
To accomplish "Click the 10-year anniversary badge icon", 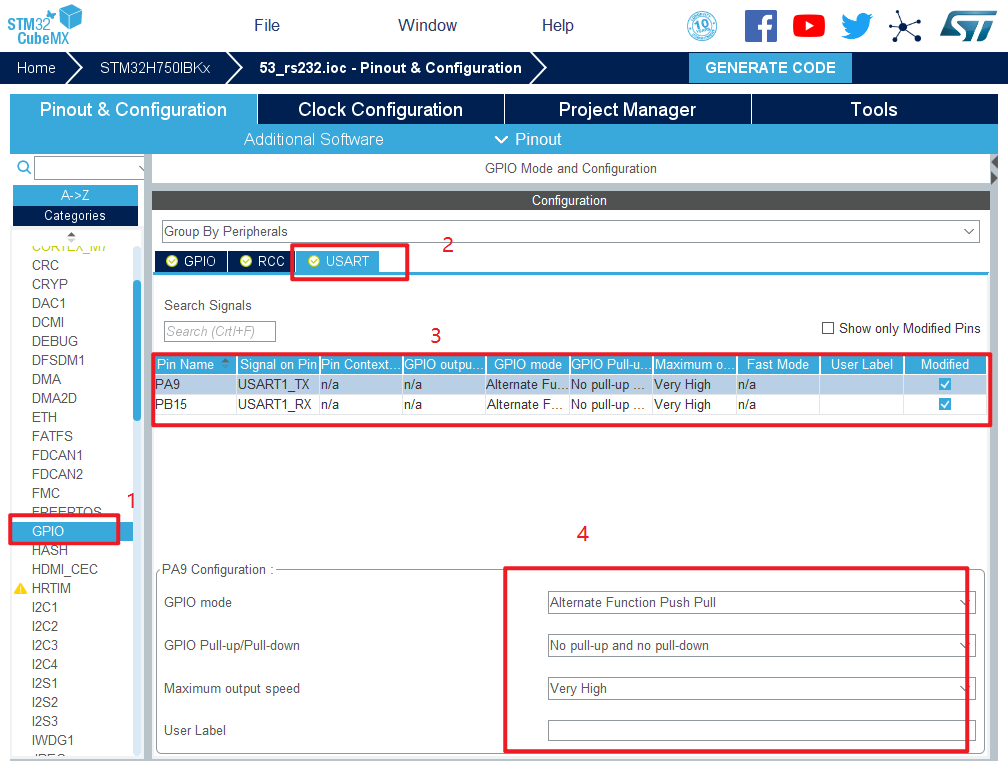I will 702,26.
